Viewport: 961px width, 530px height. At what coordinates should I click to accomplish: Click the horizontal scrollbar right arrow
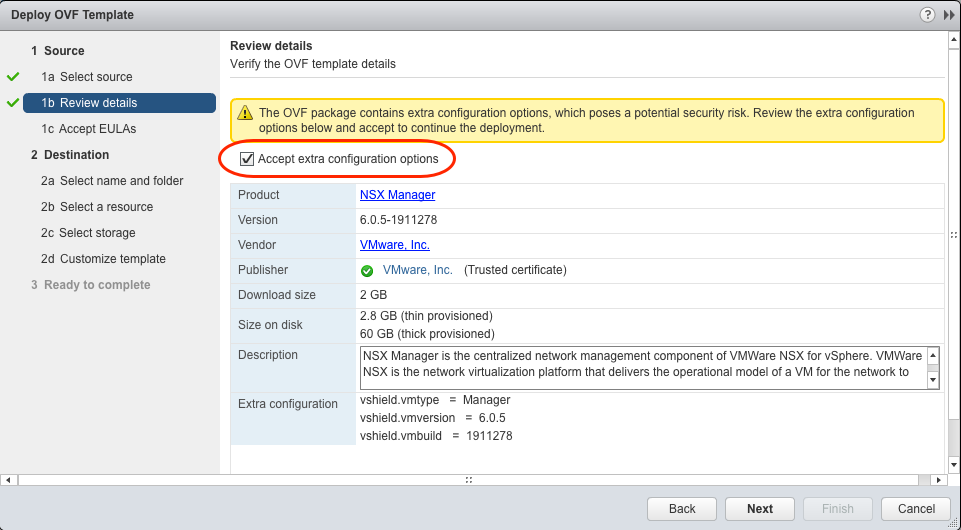tap(938, 480)
